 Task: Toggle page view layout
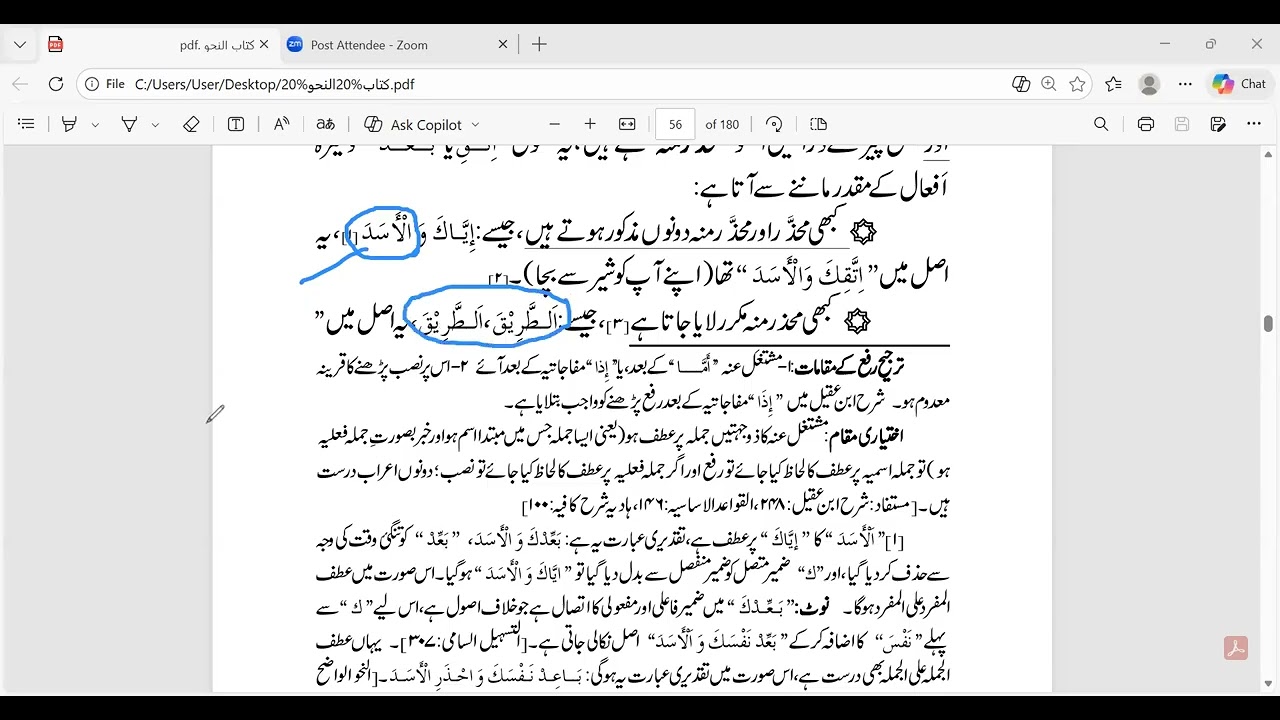818,124
